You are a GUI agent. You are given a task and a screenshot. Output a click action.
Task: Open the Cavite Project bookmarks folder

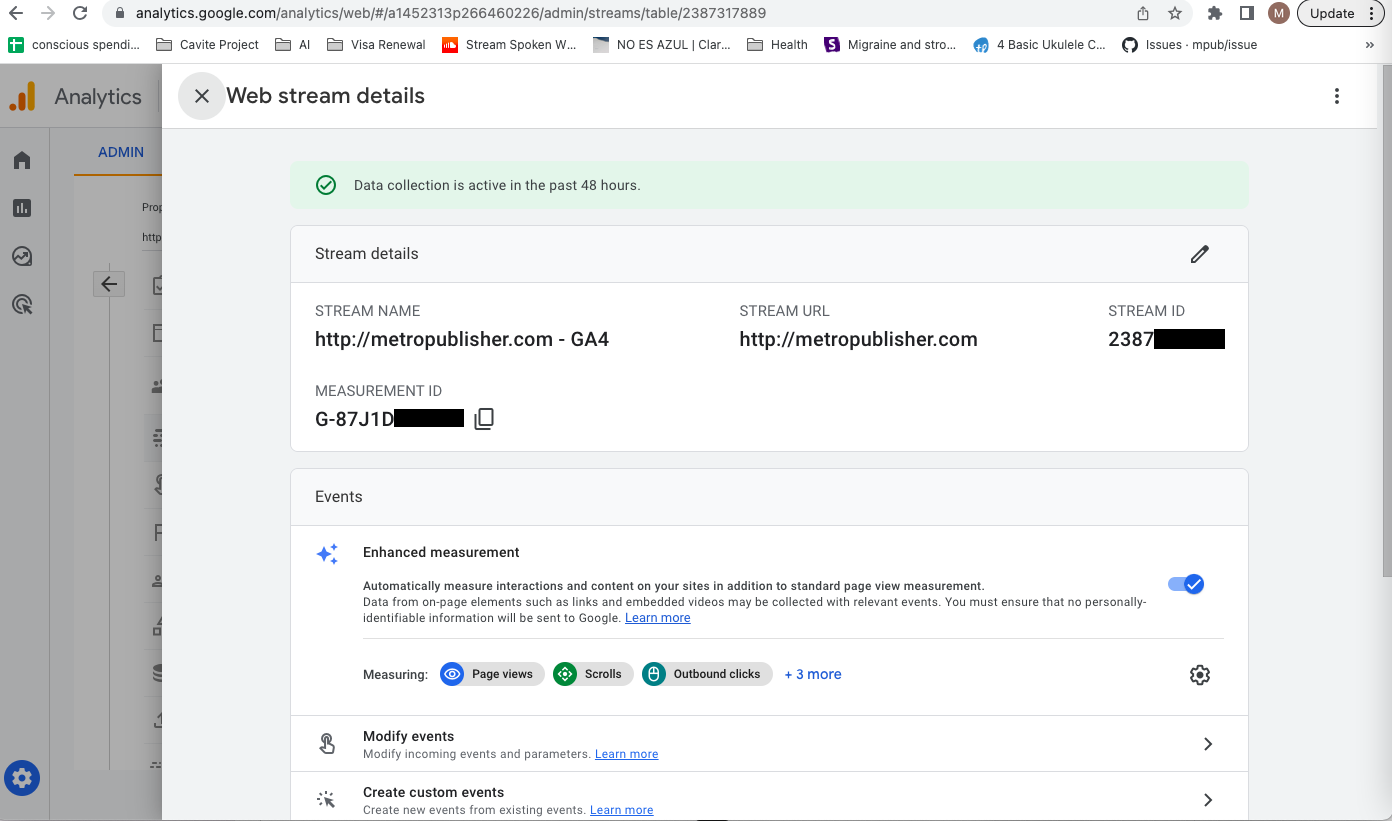[x=207, y=45]
